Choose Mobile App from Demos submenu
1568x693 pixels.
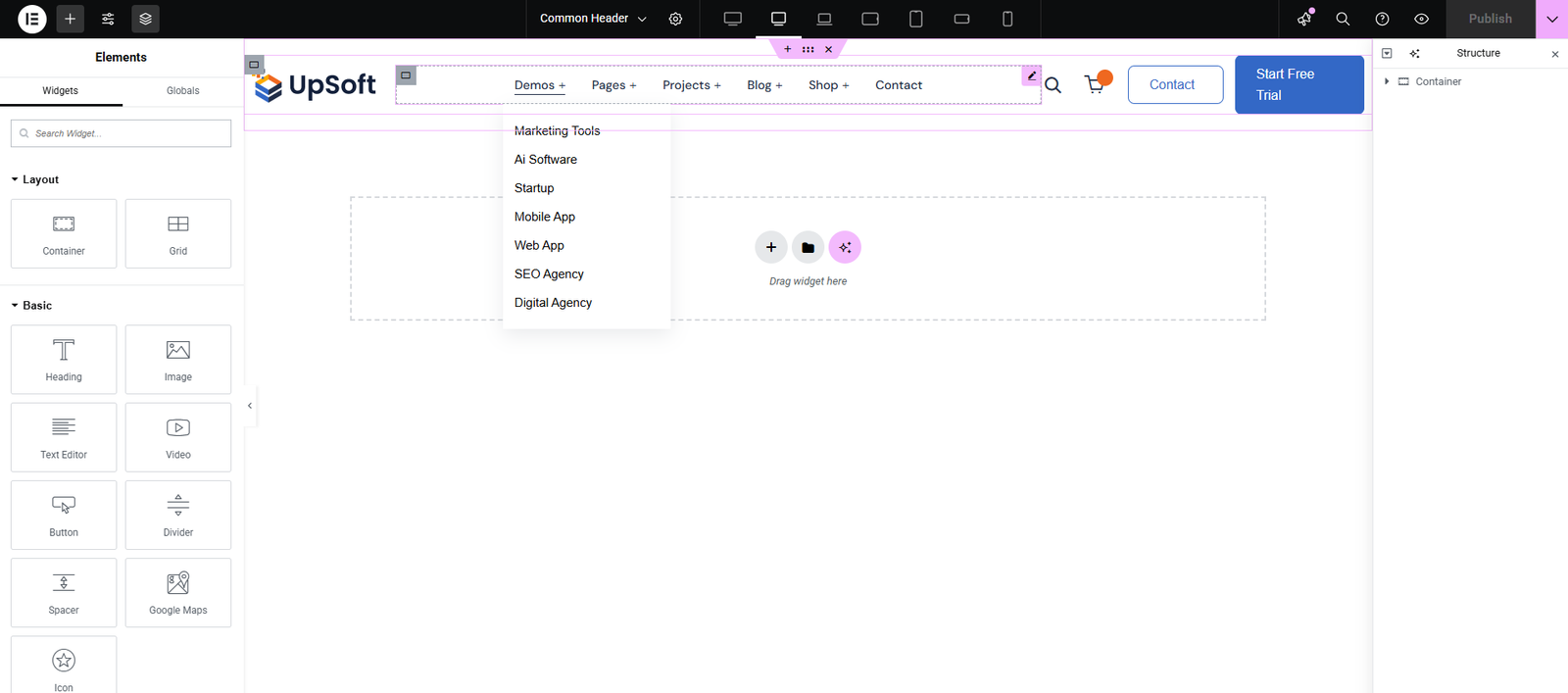pos(545,217)
